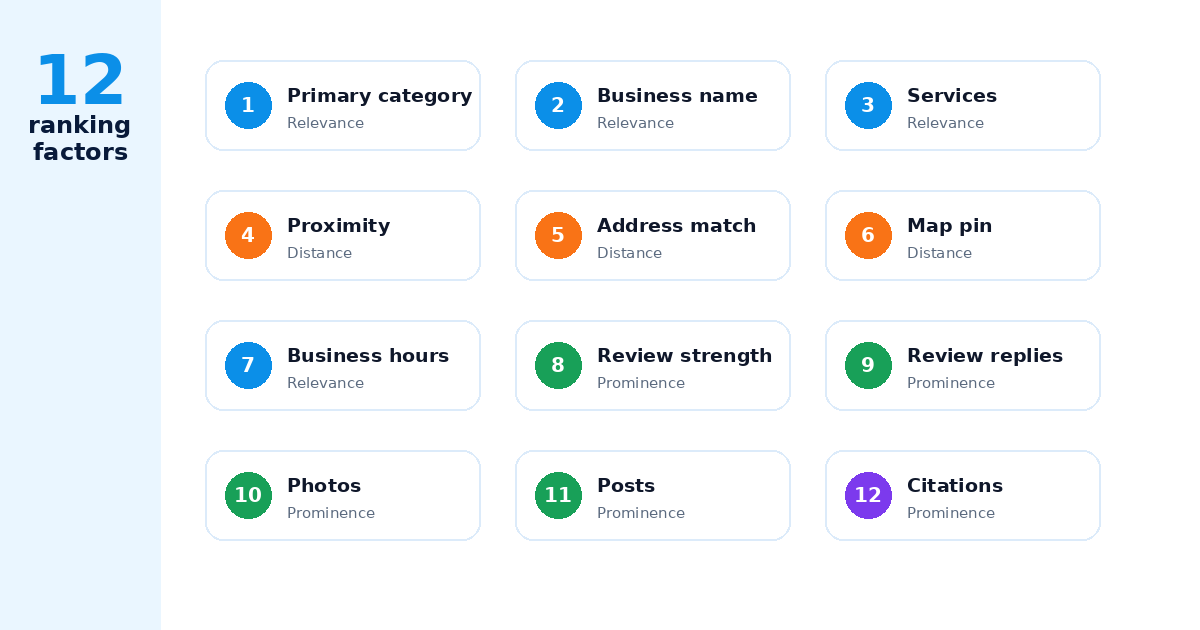
Task: Click the orange number 4 badge
Action: 248,235
